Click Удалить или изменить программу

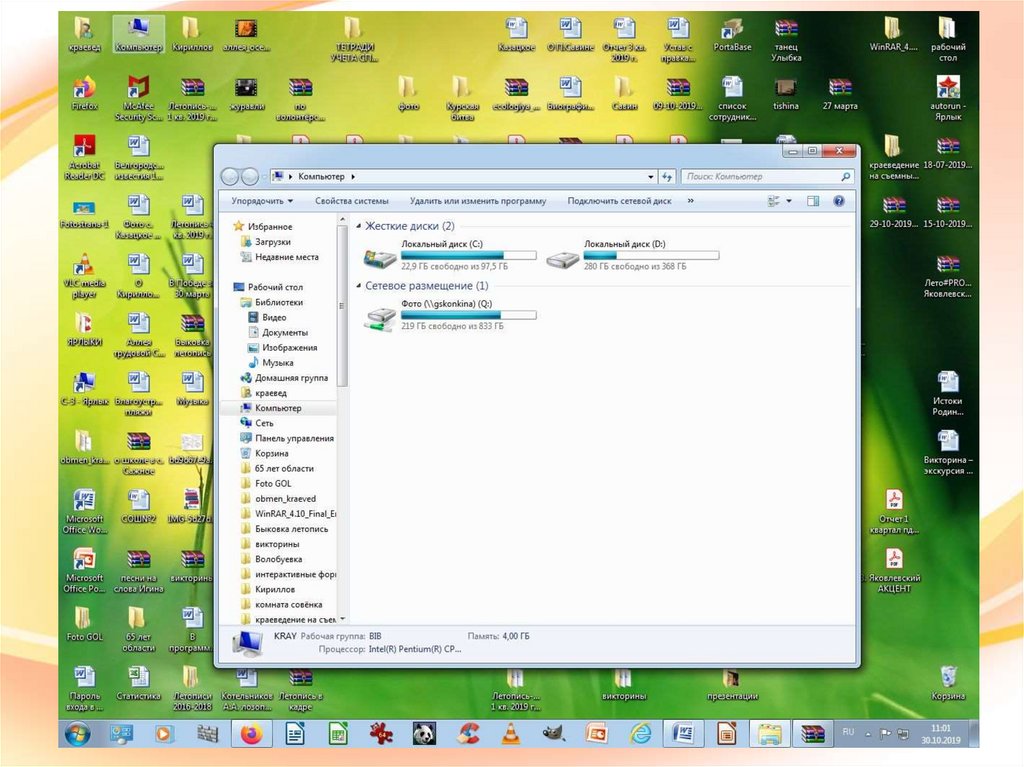478,201
